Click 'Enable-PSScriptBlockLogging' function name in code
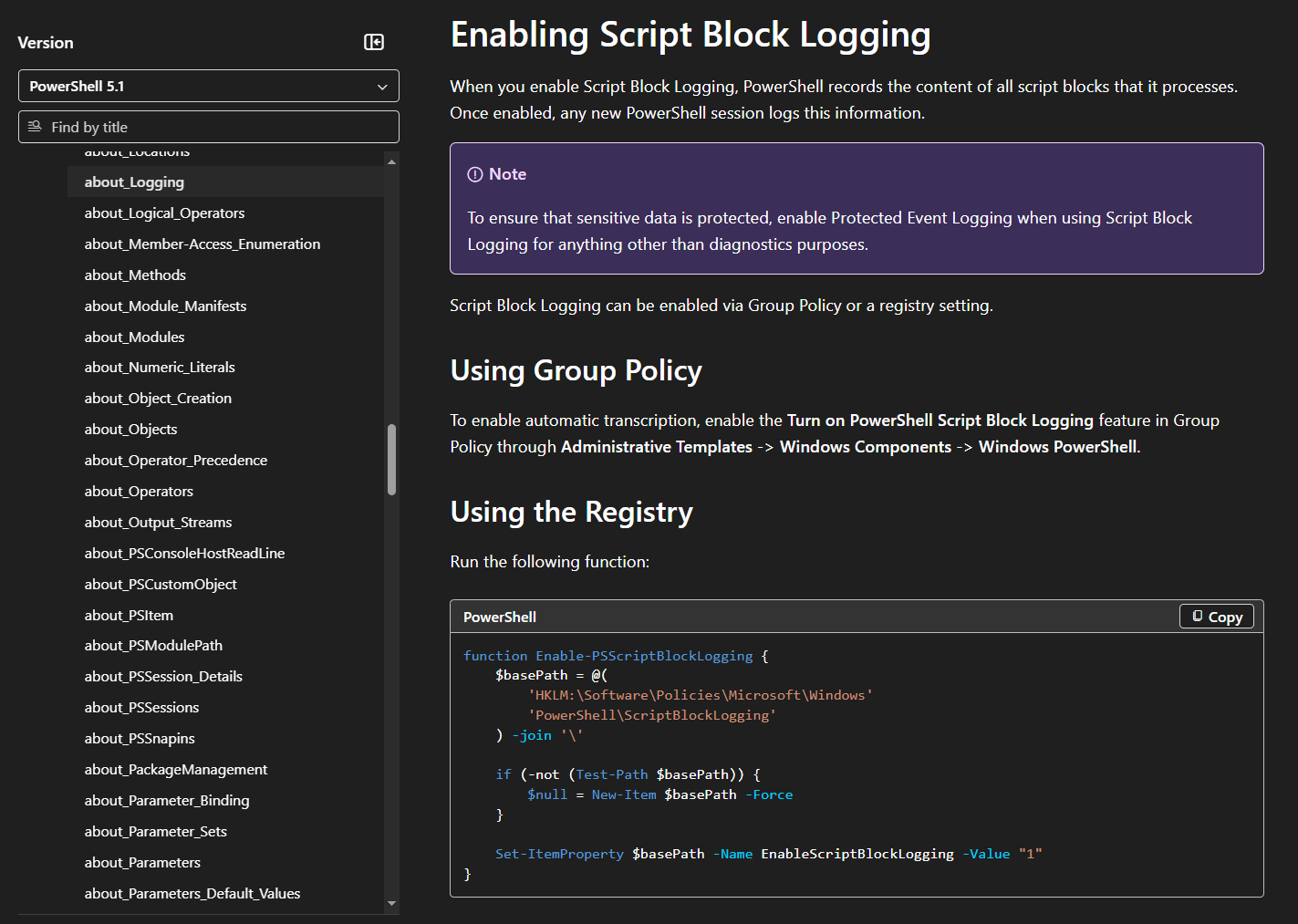1298x924 pixels. [644, 656]
